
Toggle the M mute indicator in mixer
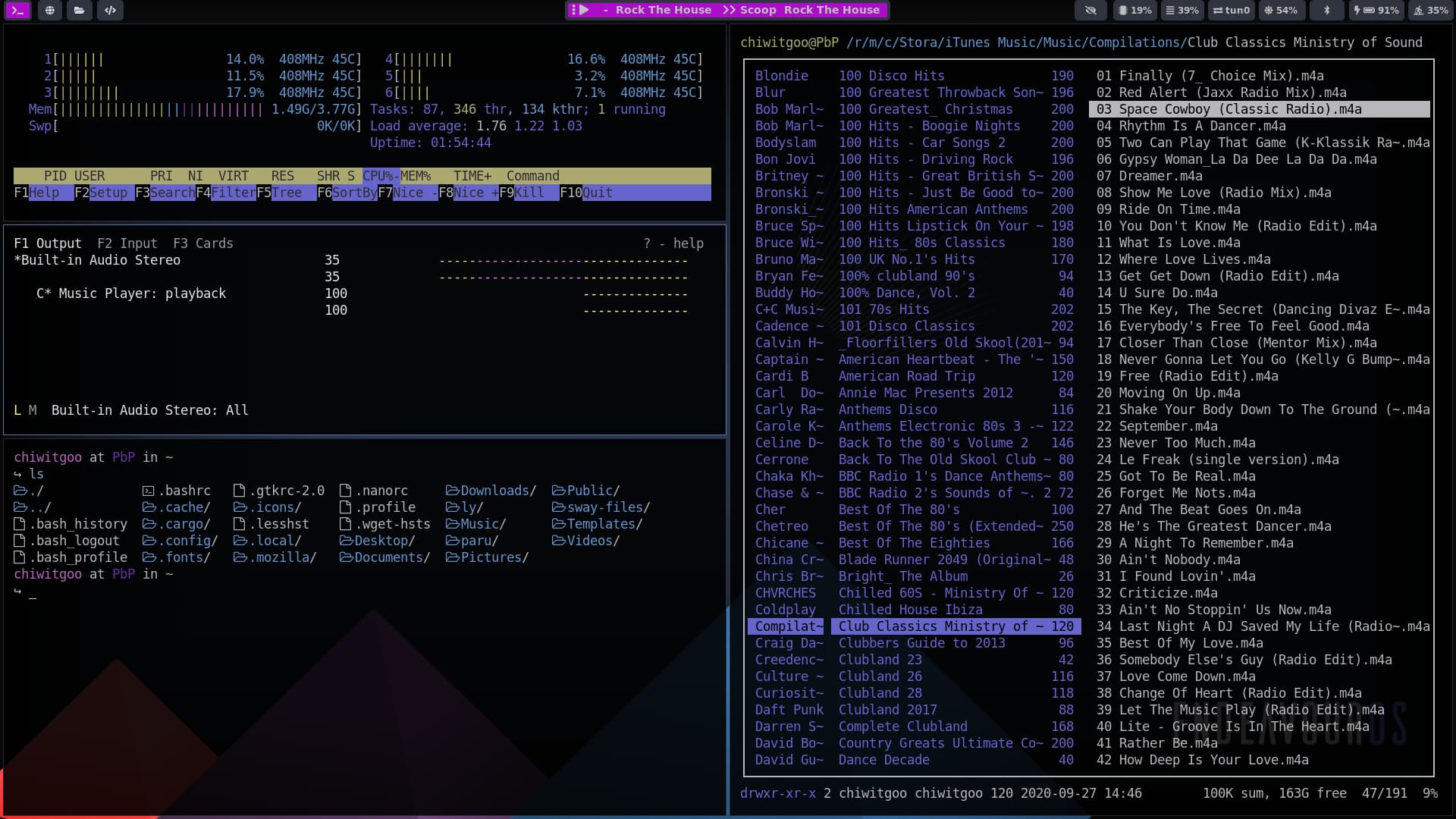33,410
